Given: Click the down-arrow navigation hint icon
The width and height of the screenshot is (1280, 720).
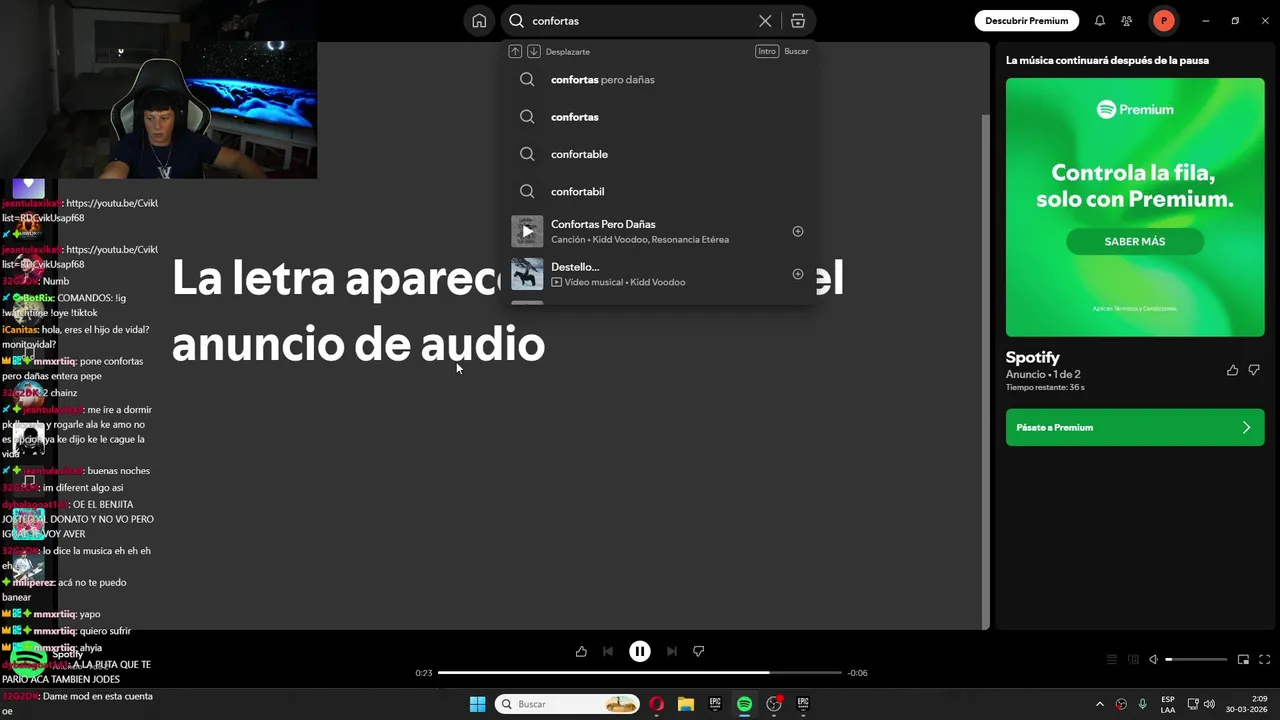Looking at the screenshot, I should [533, 51].
